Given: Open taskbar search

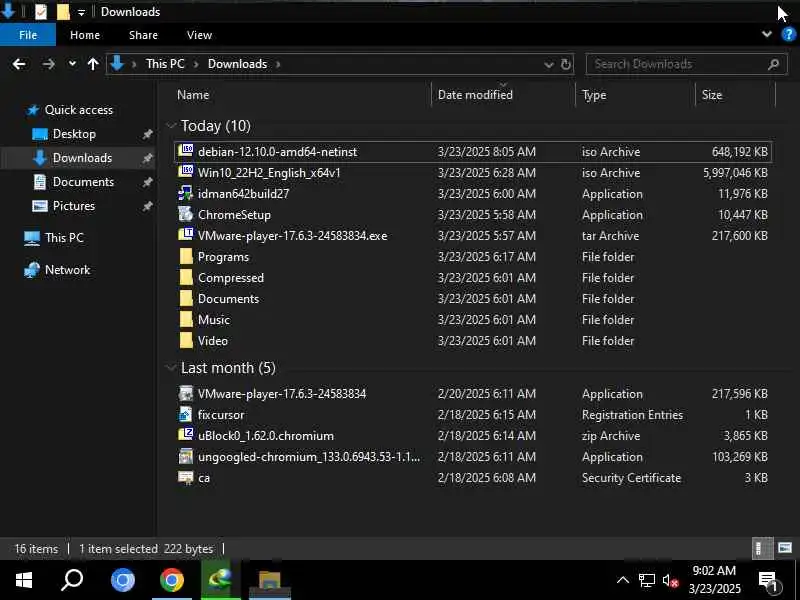Looking at the screenshot, I should coord(72,580).
